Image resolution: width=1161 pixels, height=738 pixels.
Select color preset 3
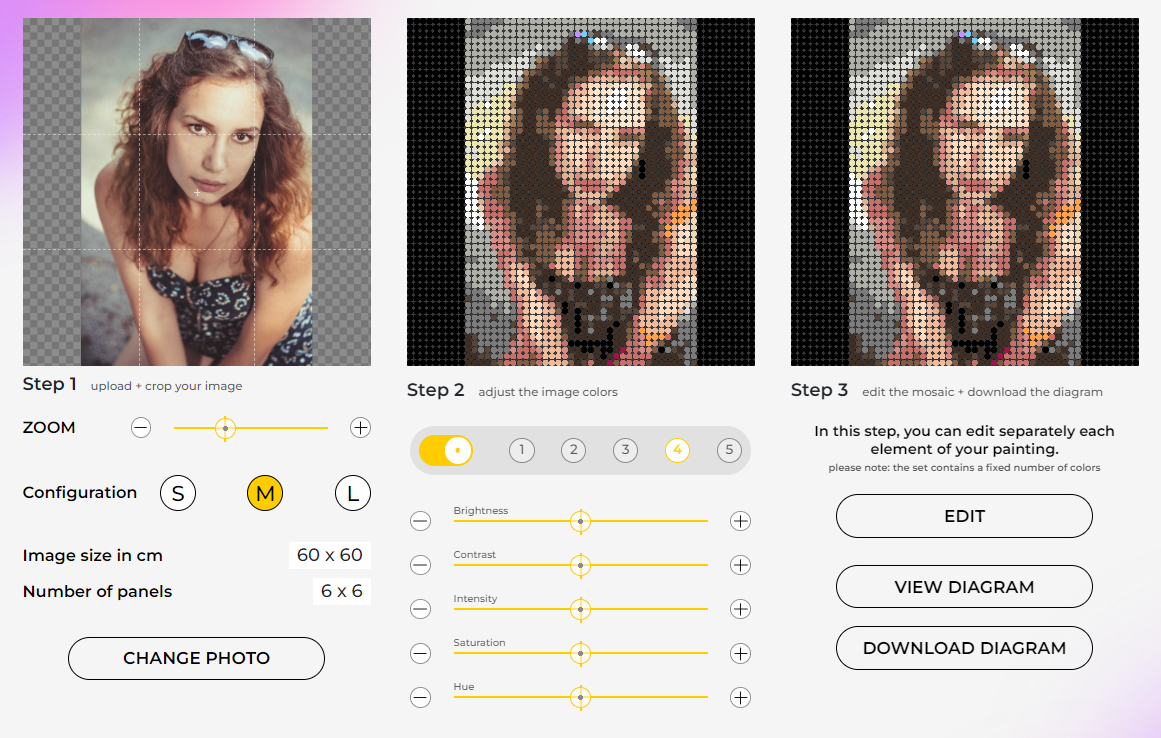(x=626, y=450)
